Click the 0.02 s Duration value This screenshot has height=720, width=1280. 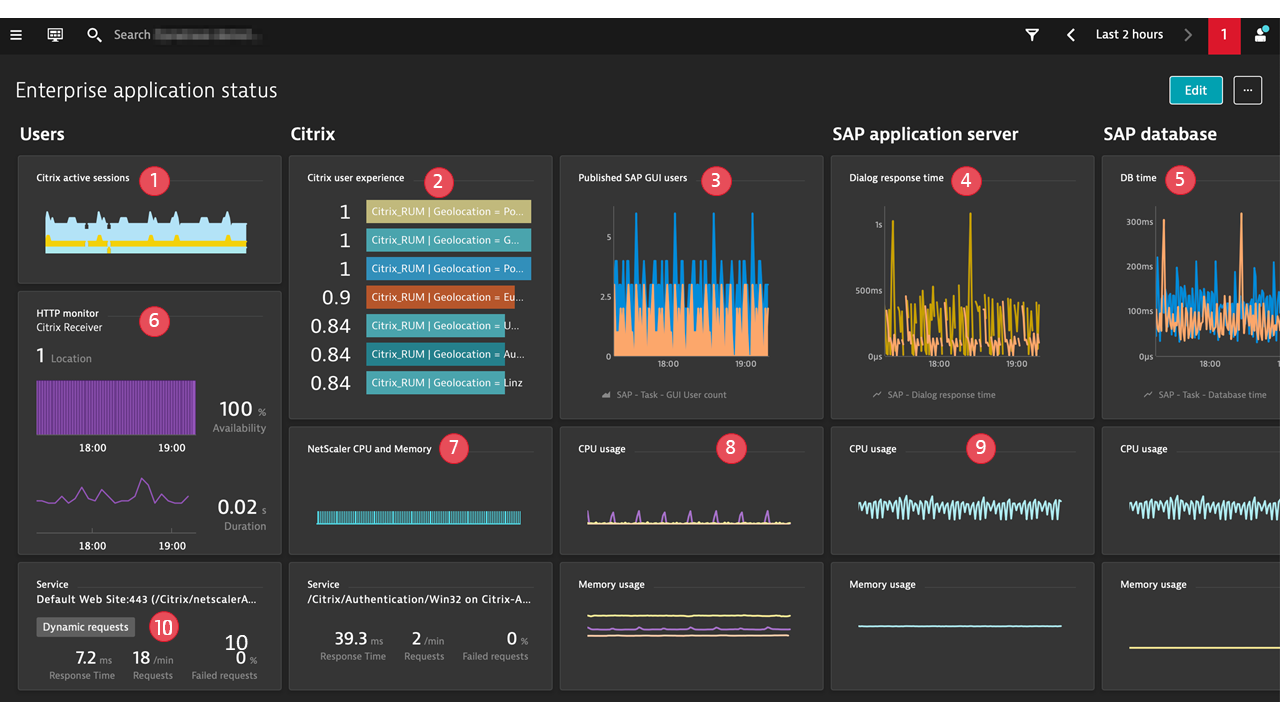(242, 514)
